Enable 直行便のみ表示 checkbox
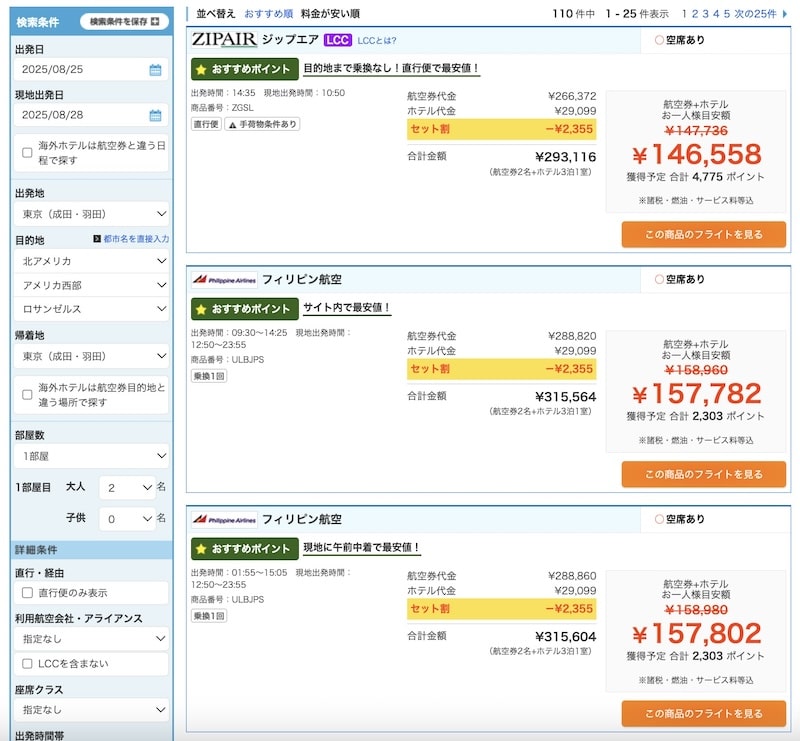This screenshot has width=800, height=741. pyautogui.click(x=28, y=592)
